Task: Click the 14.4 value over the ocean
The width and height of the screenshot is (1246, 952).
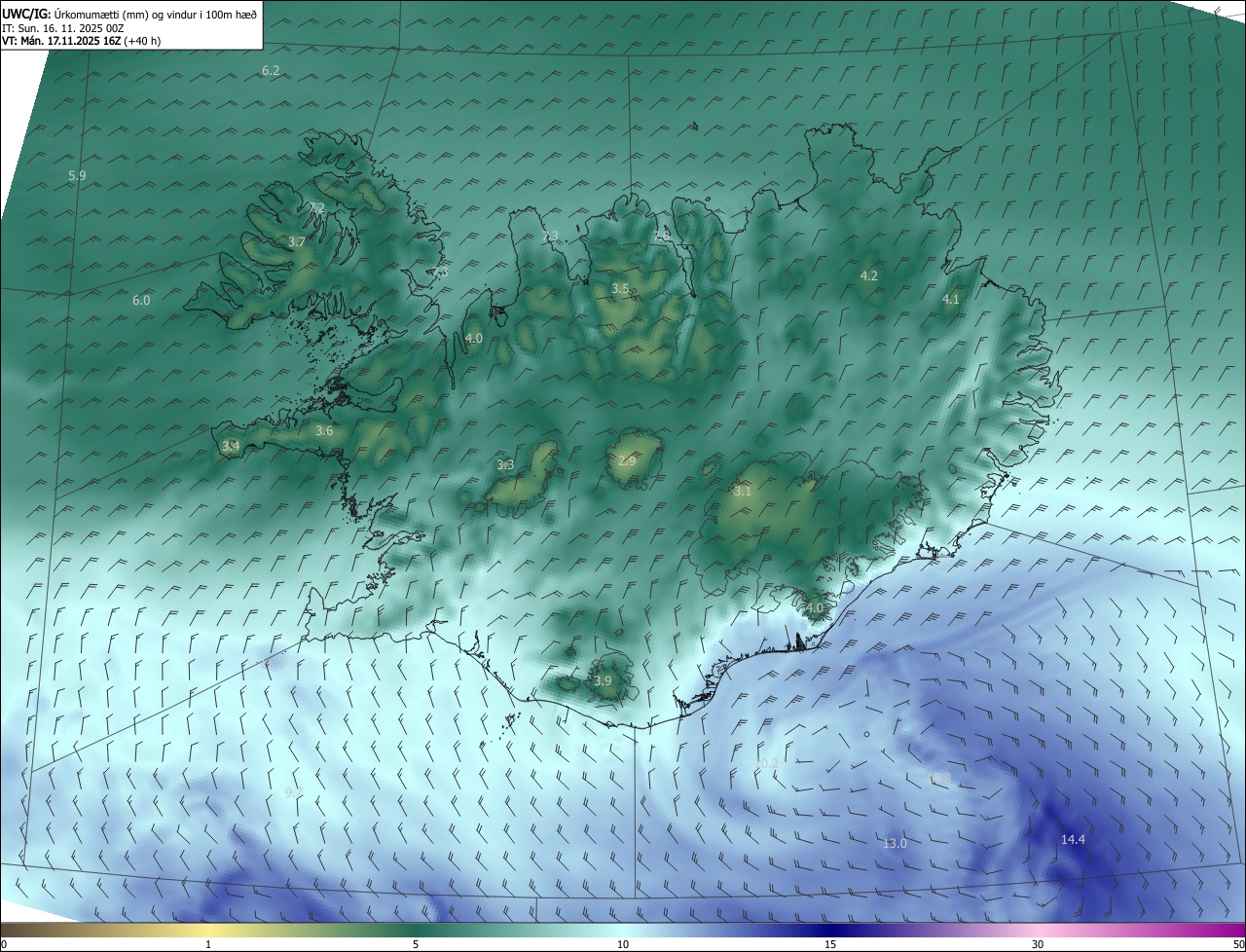Action: point(1073,840)
